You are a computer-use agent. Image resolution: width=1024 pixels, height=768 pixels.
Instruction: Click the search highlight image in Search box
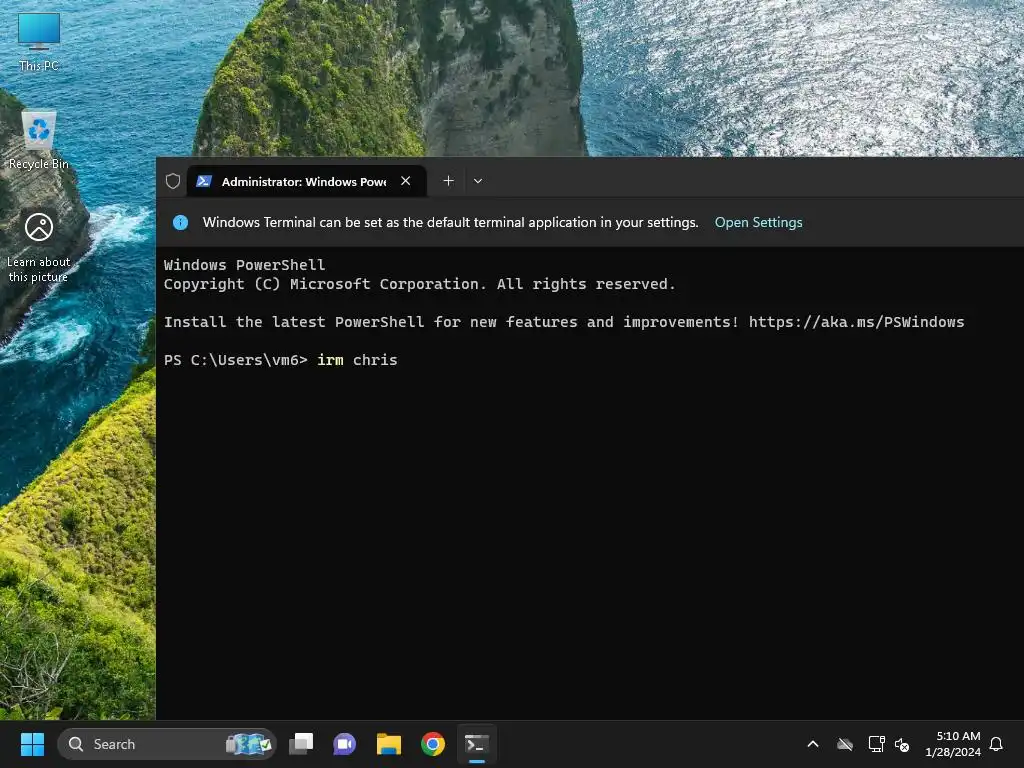(248, 744)
